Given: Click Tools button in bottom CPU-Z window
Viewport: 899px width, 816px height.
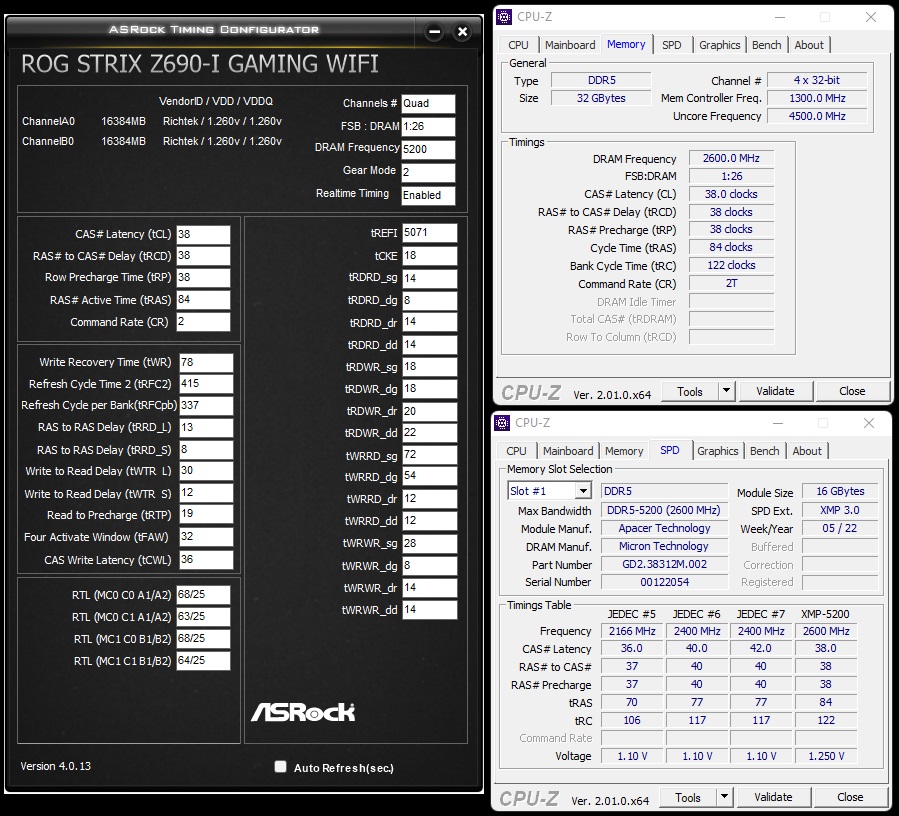Looking at the screenshot, I should [688, 797].
